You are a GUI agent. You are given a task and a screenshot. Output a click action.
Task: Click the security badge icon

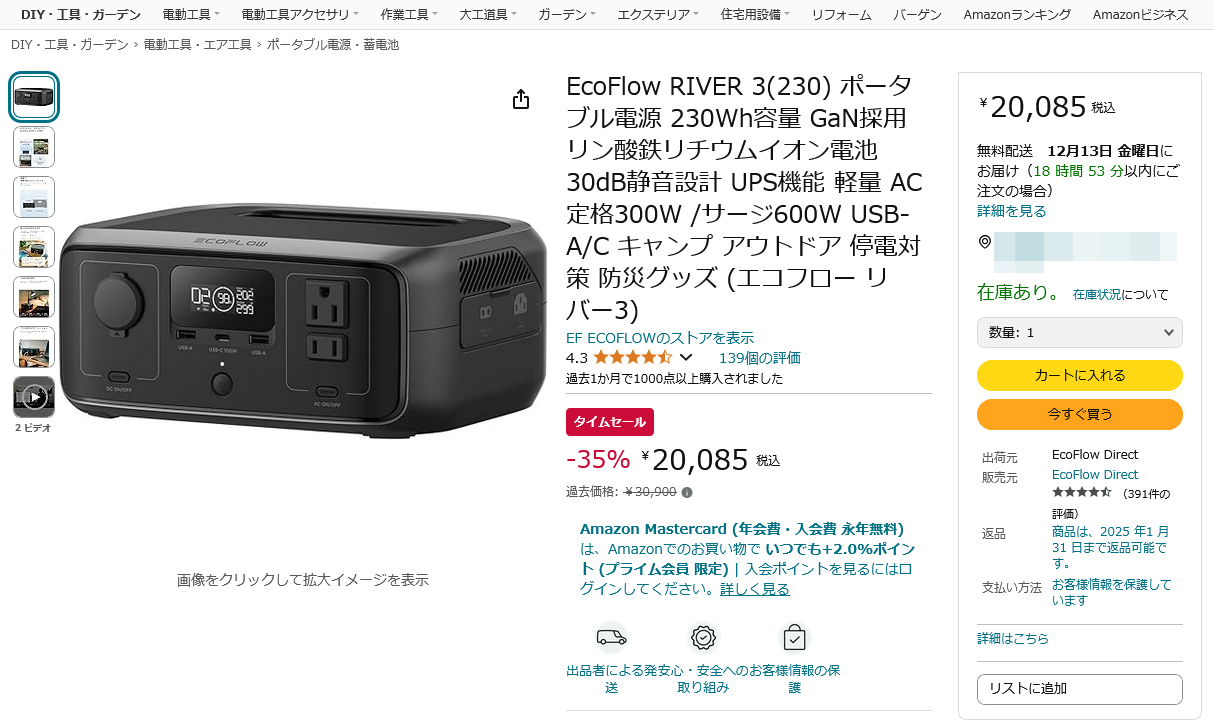pyautogui.click(x=703, y=637)
